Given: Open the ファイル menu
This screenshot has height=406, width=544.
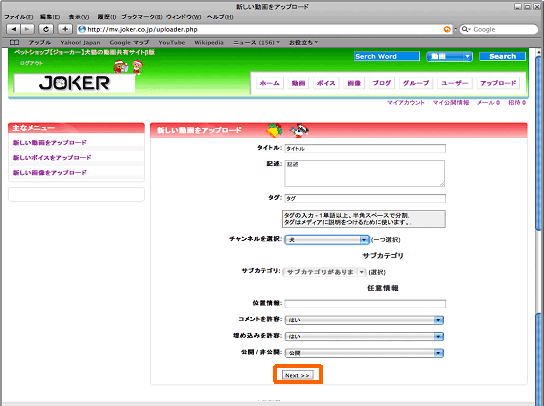Looking at the screenshot, I should [x=18, y=17].
